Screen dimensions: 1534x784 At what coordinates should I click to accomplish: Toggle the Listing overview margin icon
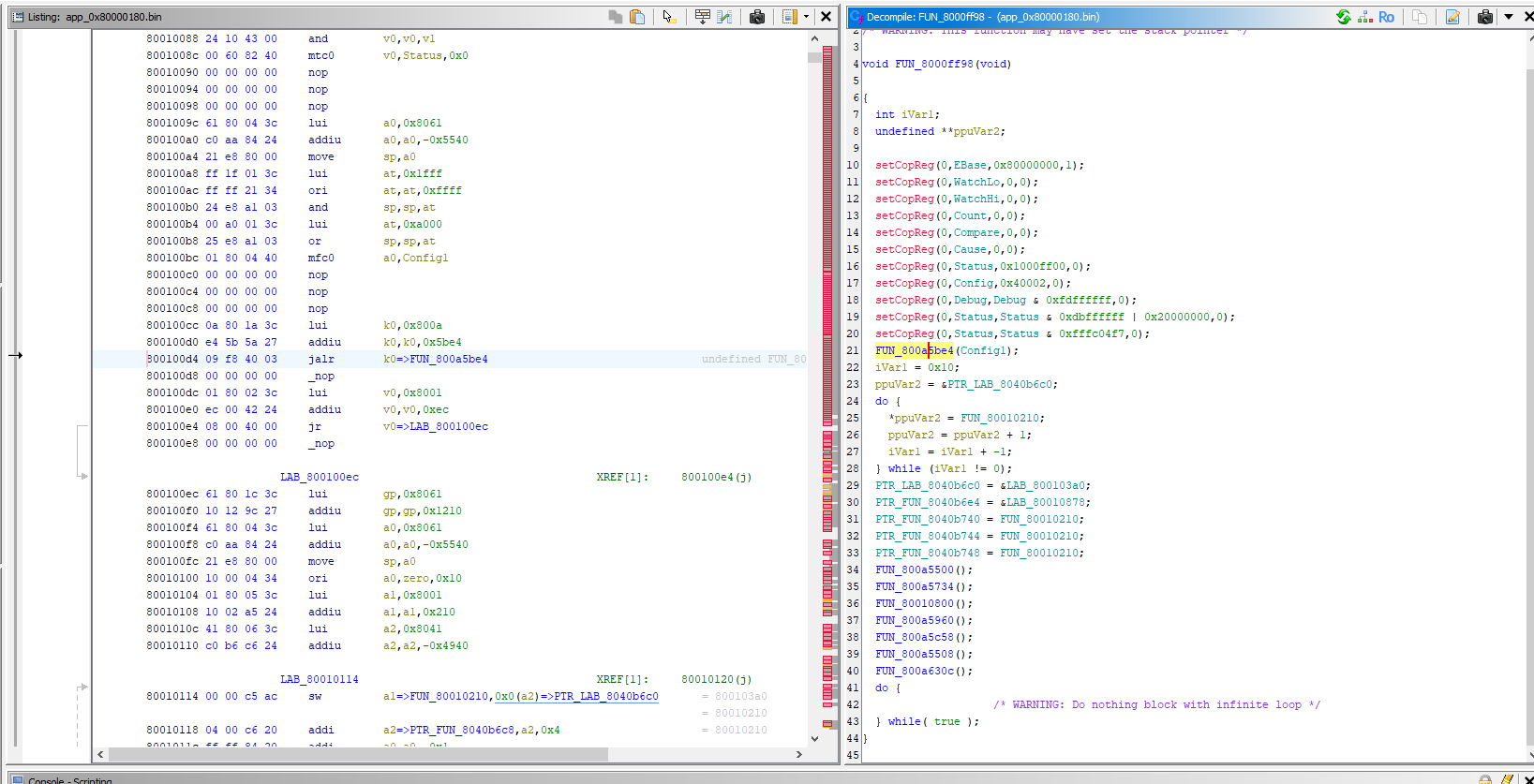790,17
